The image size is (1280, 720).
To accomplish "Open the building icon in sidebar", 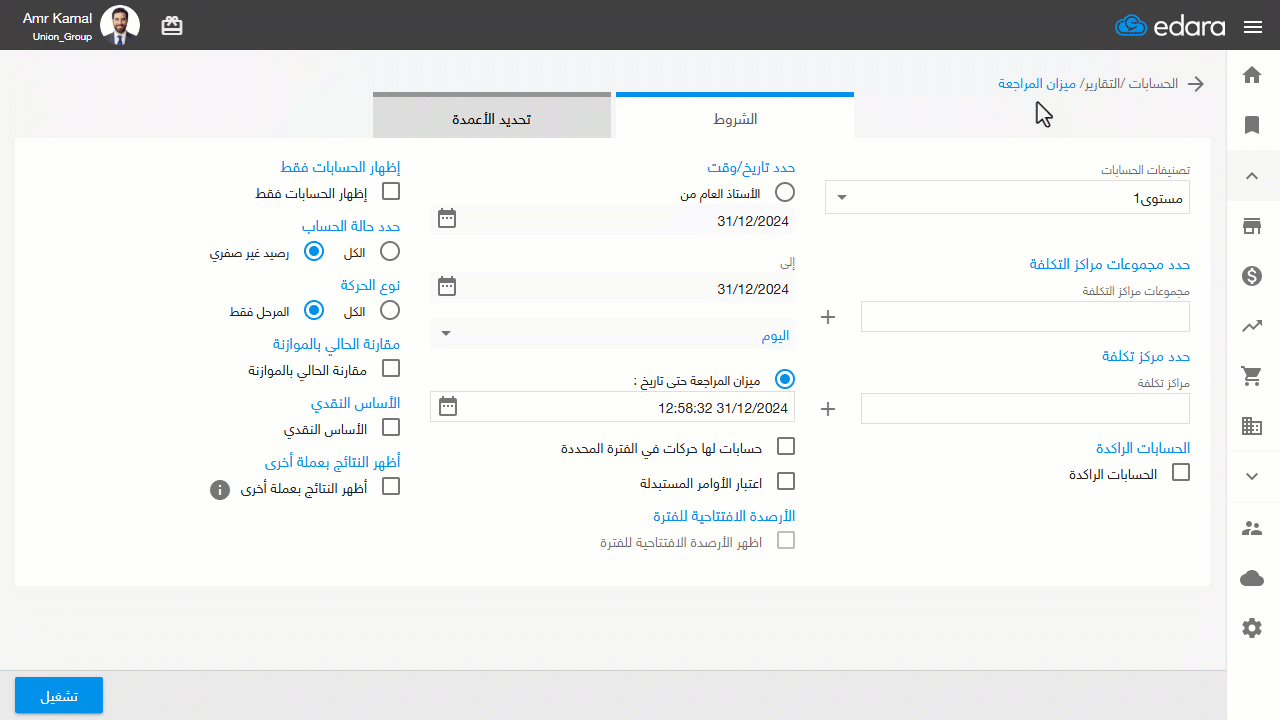I will [x=1252, y=426].
